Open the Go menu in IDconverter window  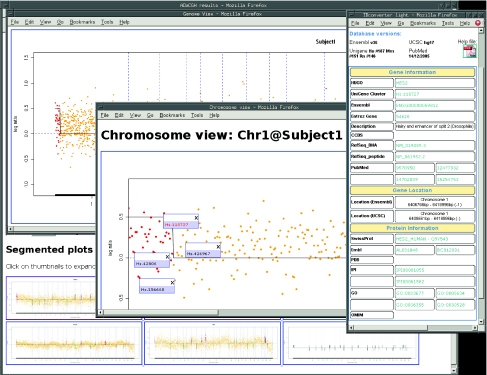401,23
